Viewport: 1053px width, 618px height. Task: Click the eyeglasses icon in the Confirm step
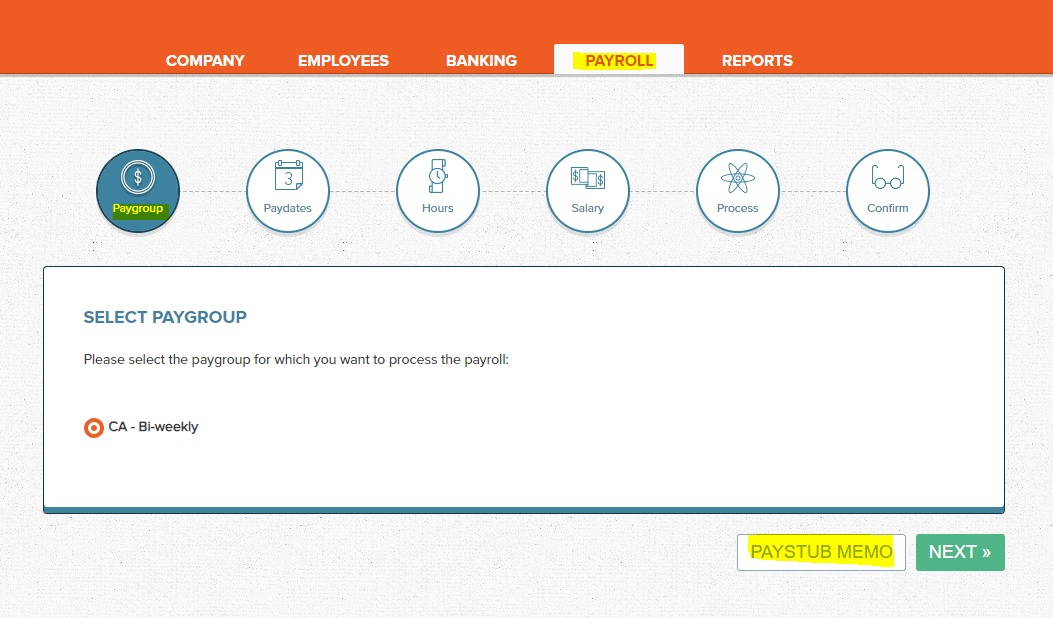888,178
